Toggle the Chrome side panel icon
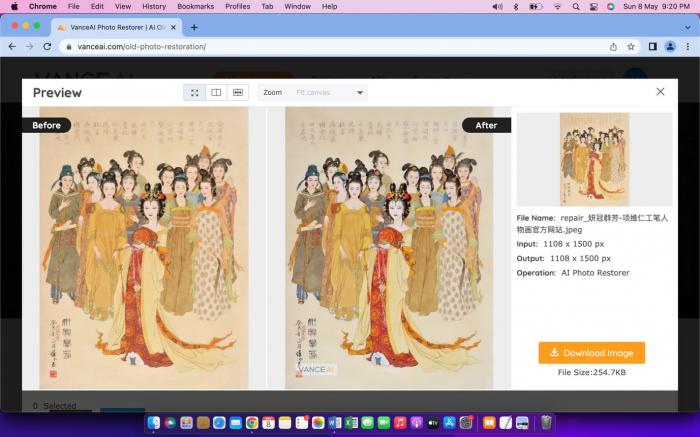Image resolution: width=700 pixels, height=437 pixels. tap(653, 46)
